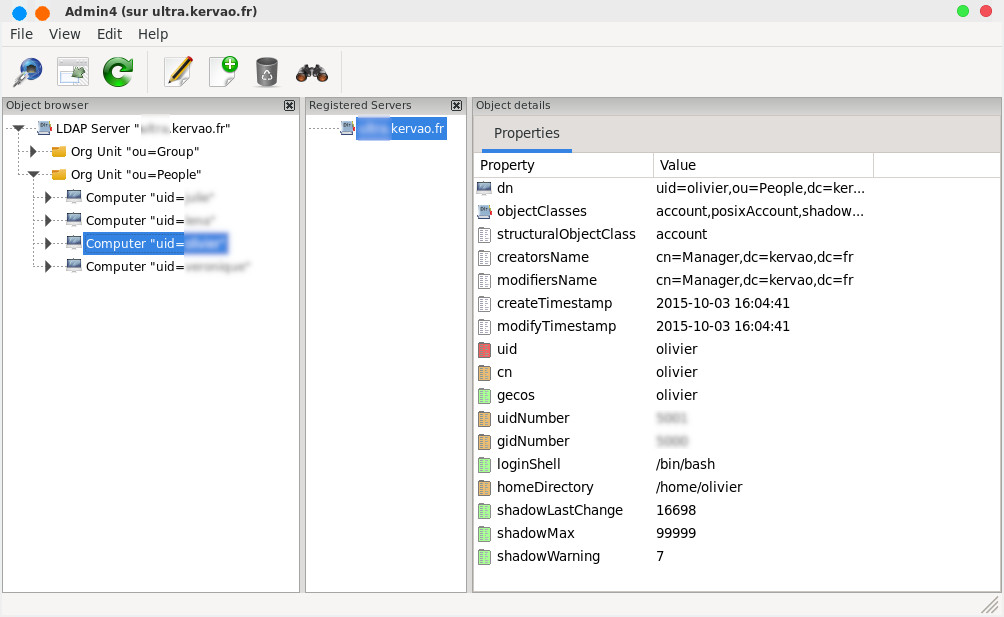Open the Help menu
1004x617 pixels.
[x=153, y=34]
